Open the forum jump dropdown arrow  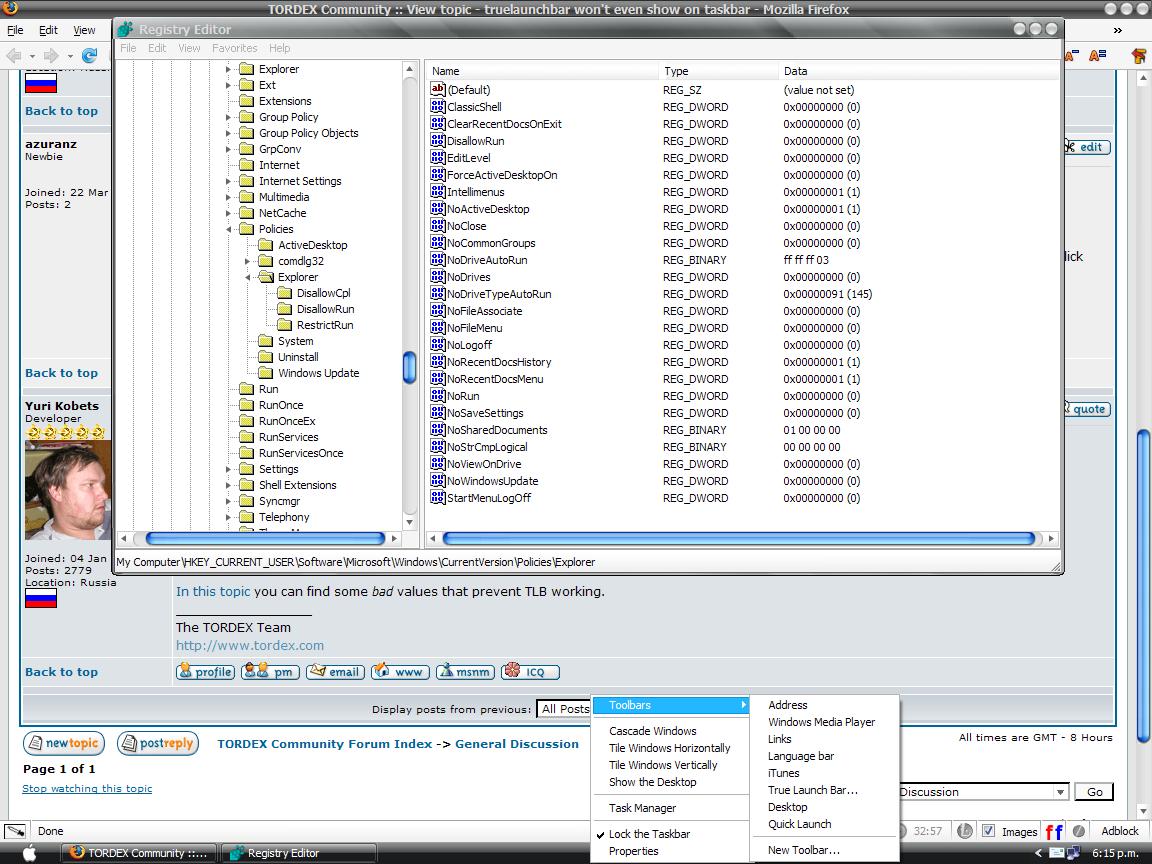pos(1060,792)
